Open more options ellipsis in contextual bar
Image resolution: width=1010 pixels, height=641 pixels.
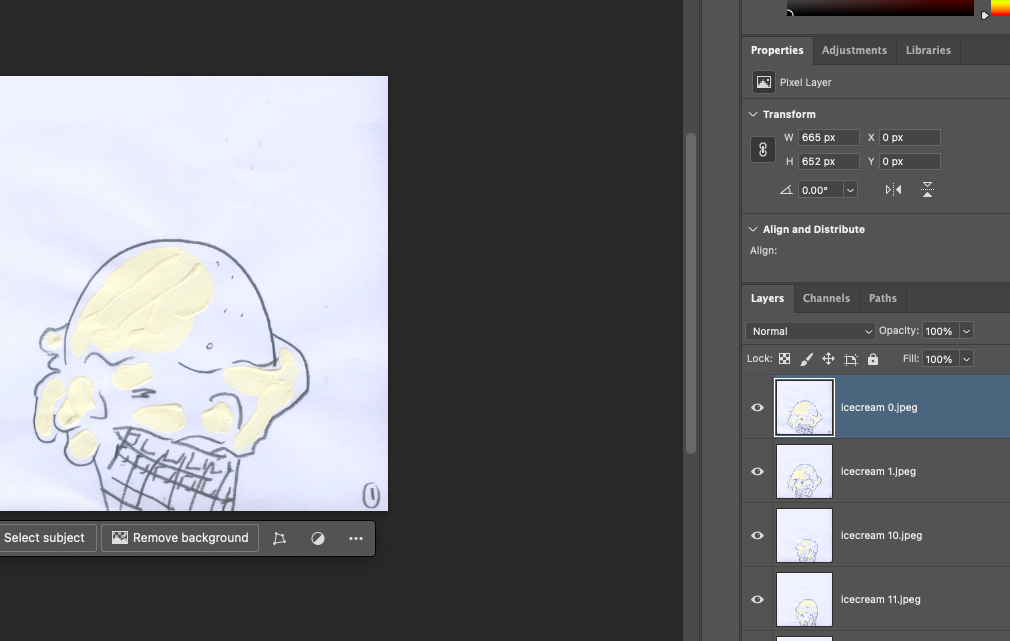tap(356, 538)
